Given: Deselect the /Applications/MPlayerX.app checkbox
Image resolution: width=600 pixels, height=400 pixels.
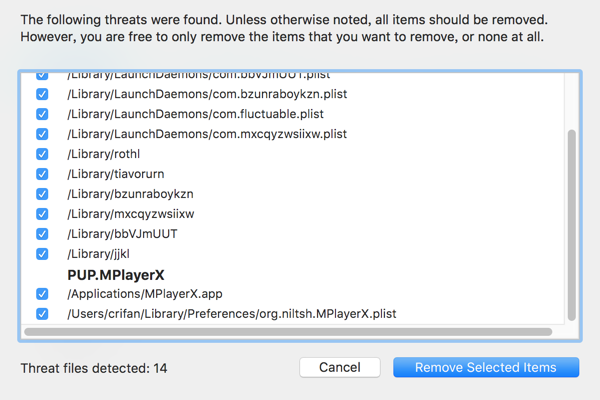Looking at the screenshot, I should pos(42,294).
